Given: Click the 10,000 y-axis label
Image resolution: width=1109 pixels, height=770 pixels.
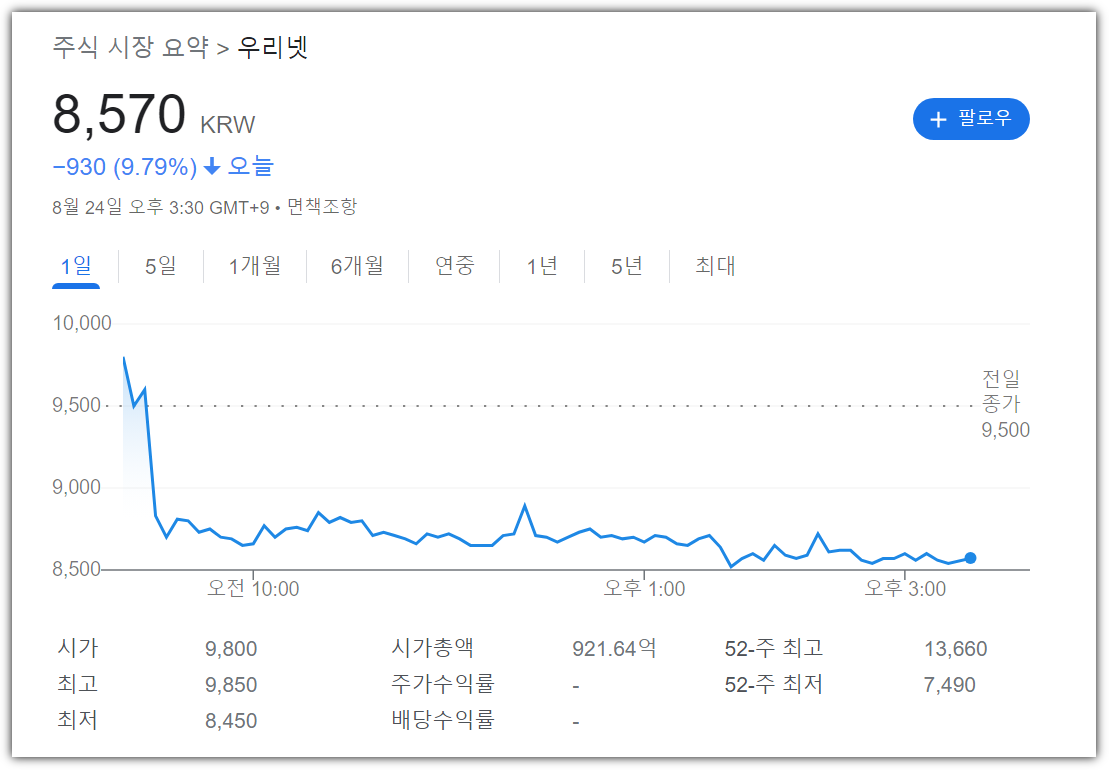Looking at the screenshot, I should click(x=82, y=323).
